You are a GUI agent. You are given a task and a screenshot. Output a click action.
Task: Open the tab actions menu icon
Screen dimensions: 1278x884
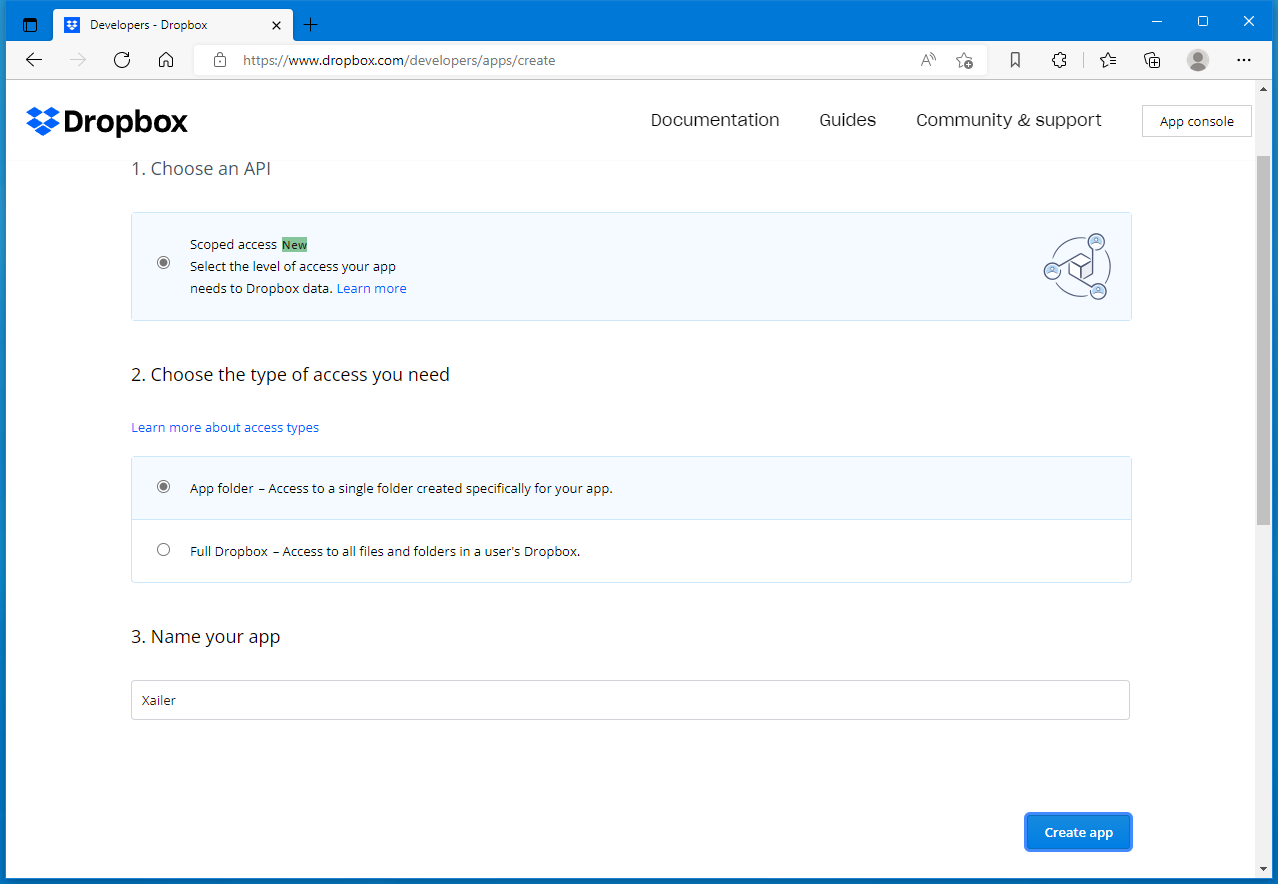point(30,24)
